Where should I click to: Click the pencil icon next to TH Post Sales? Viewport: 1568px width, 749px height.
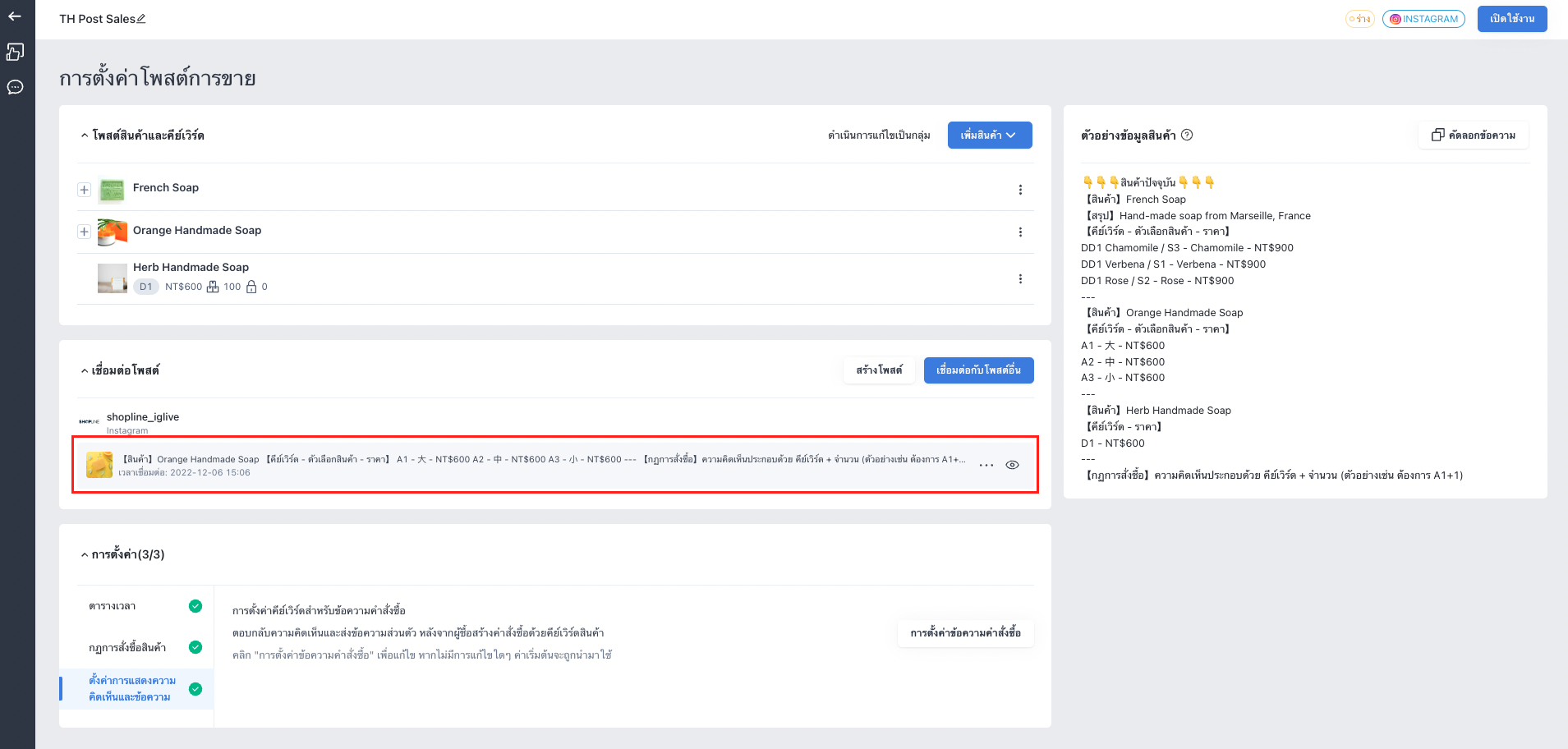[141, 19]
